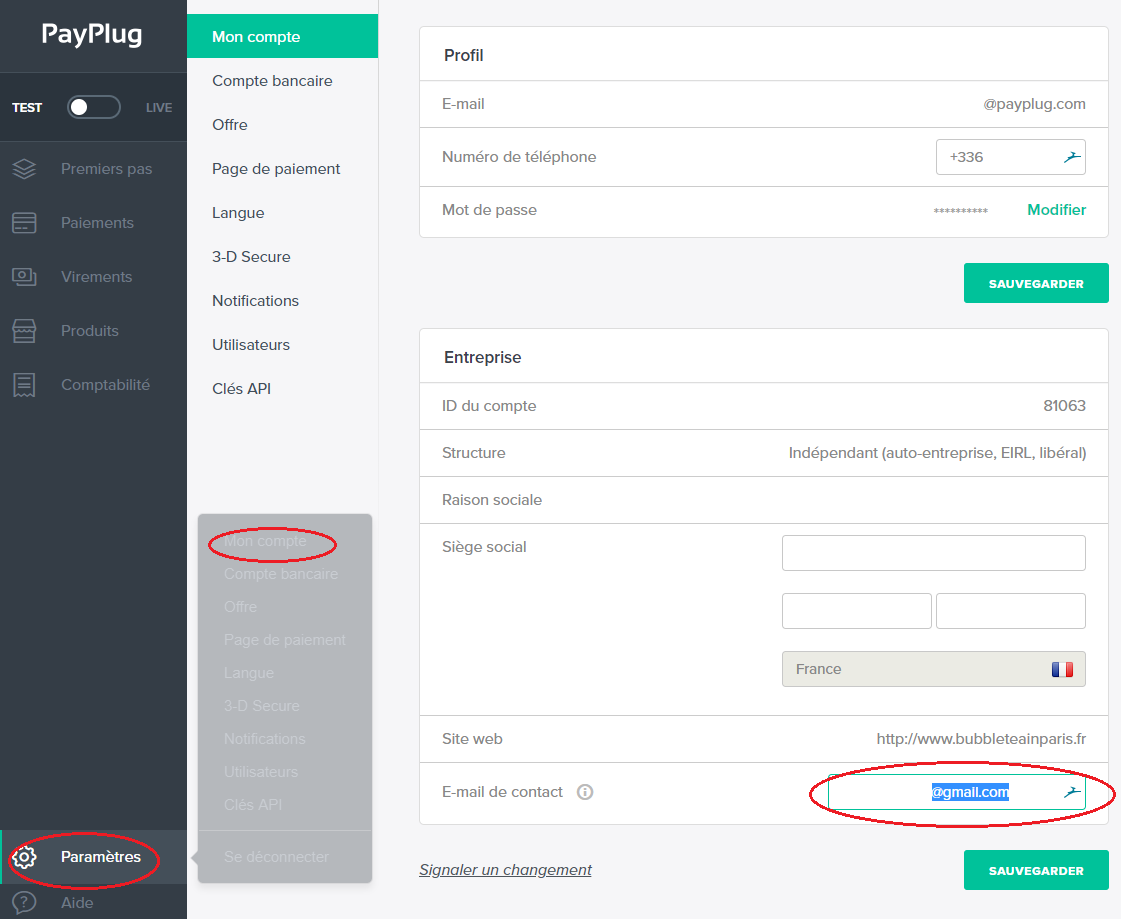The height and width of the screenshot is (919, 1121).
Task: Click the Entreprise section heading
Action: [x=483, y=358]
